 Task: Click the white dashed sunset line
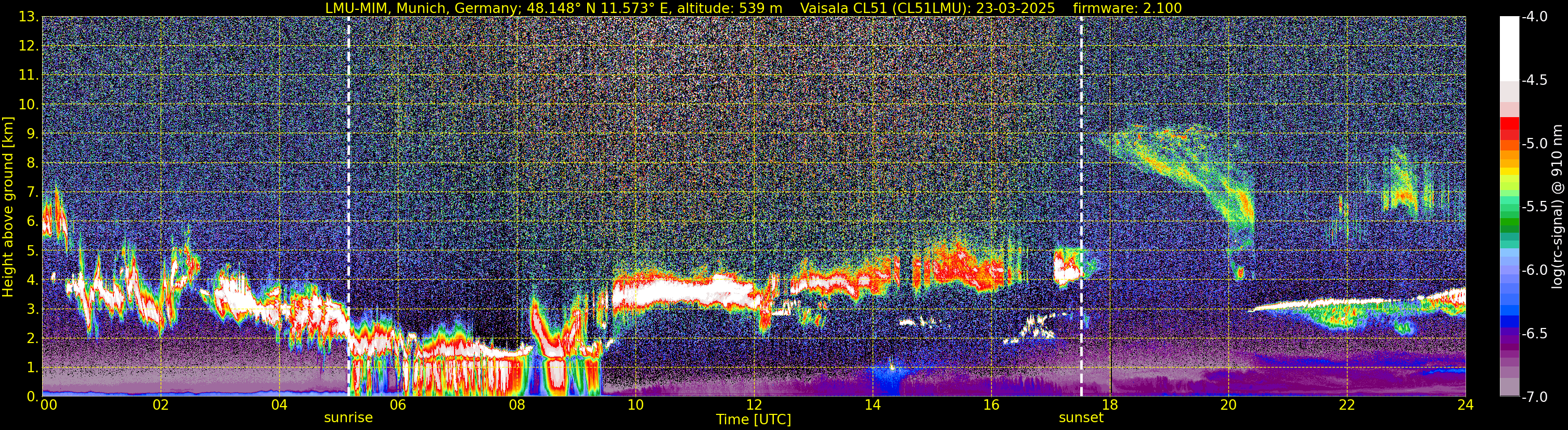click(x=1082, y=207)
